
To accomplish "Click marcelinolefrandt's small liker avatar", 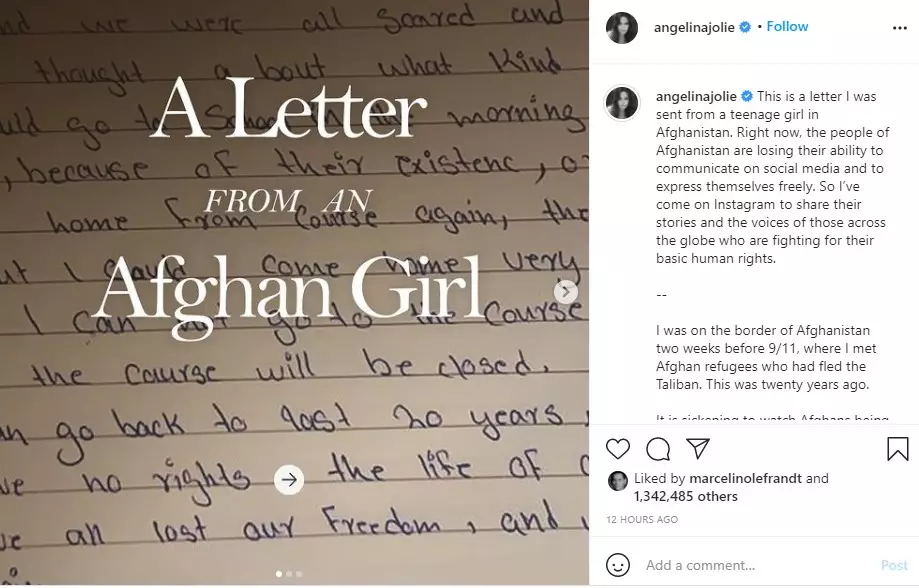I will click(617, 480).
